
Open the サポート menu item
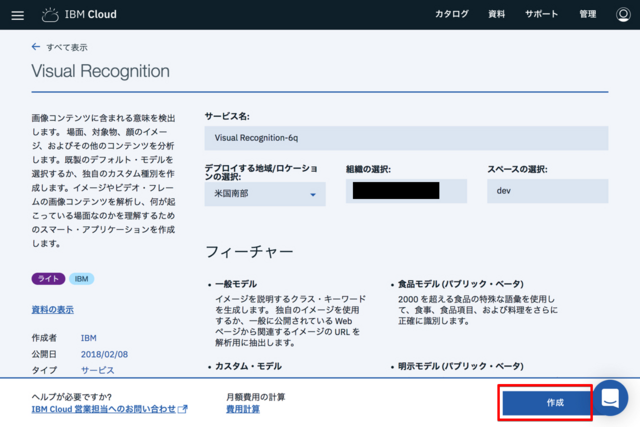541,14
